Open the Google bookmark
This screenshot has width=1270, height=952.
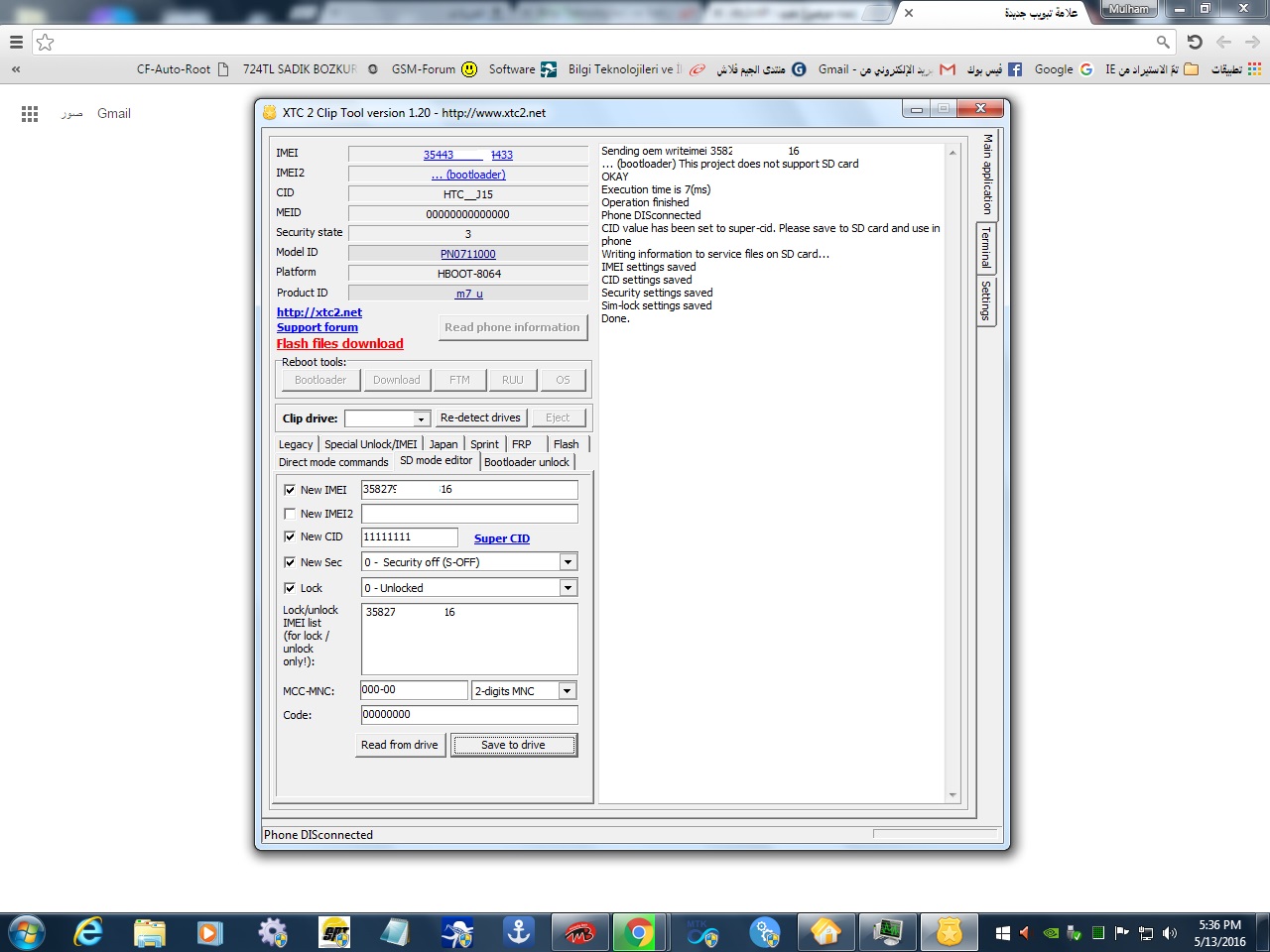pyautogui.click(x=1063, y=69)
